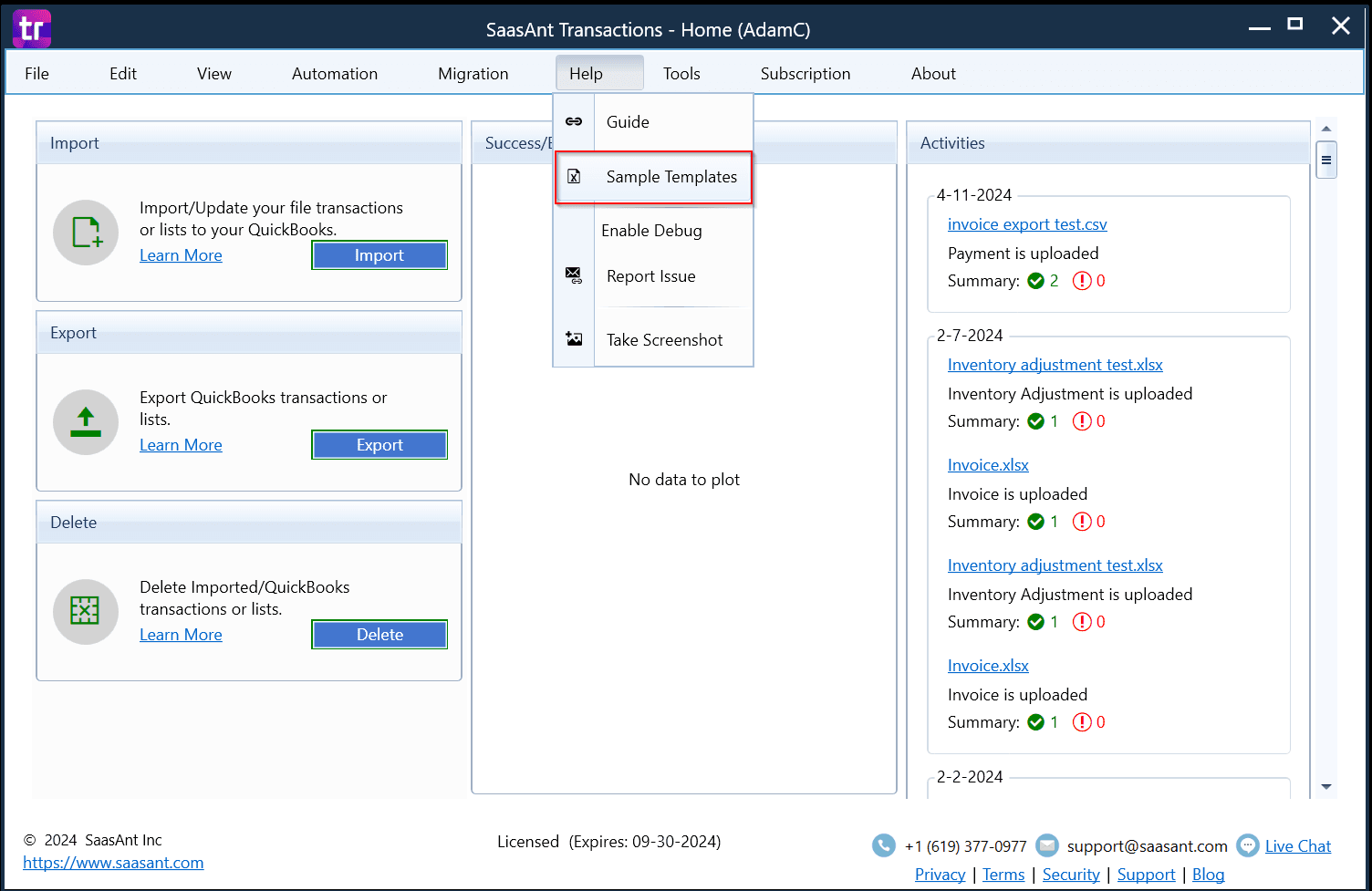This screenshot has width=1372, height=891.
Task: Click green success check for invoice export test.csv
Action: coord(1035,281)
